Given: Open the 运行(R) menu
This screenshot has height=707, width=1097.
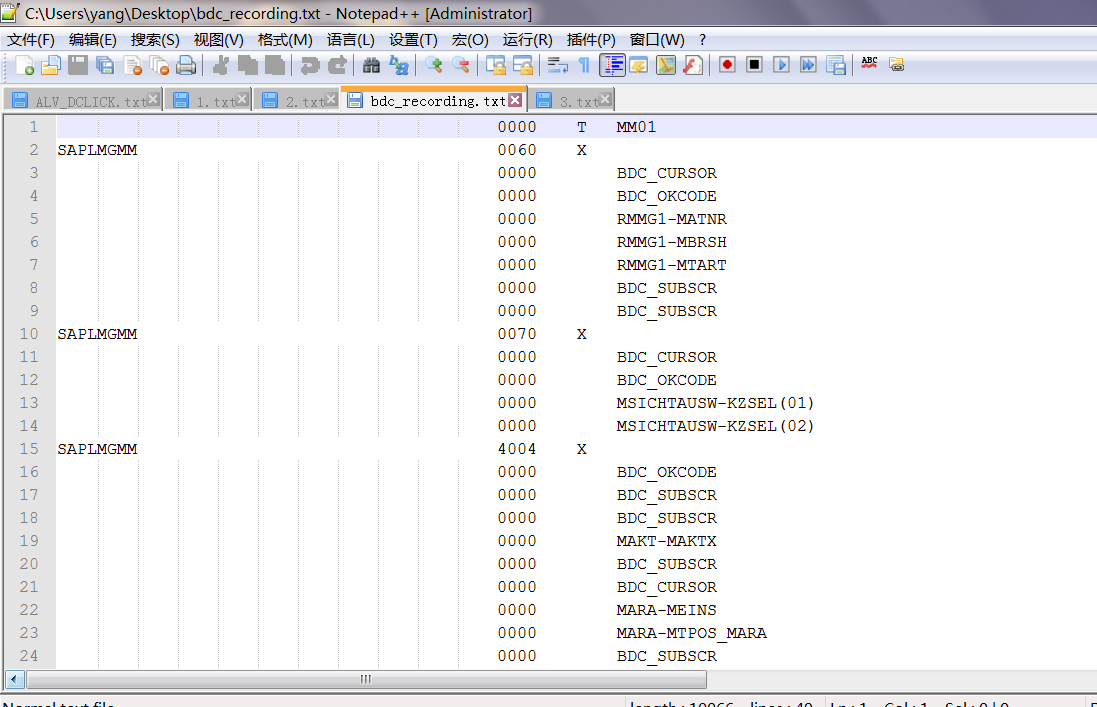Looking at the screenshot, I should point(527,40).
